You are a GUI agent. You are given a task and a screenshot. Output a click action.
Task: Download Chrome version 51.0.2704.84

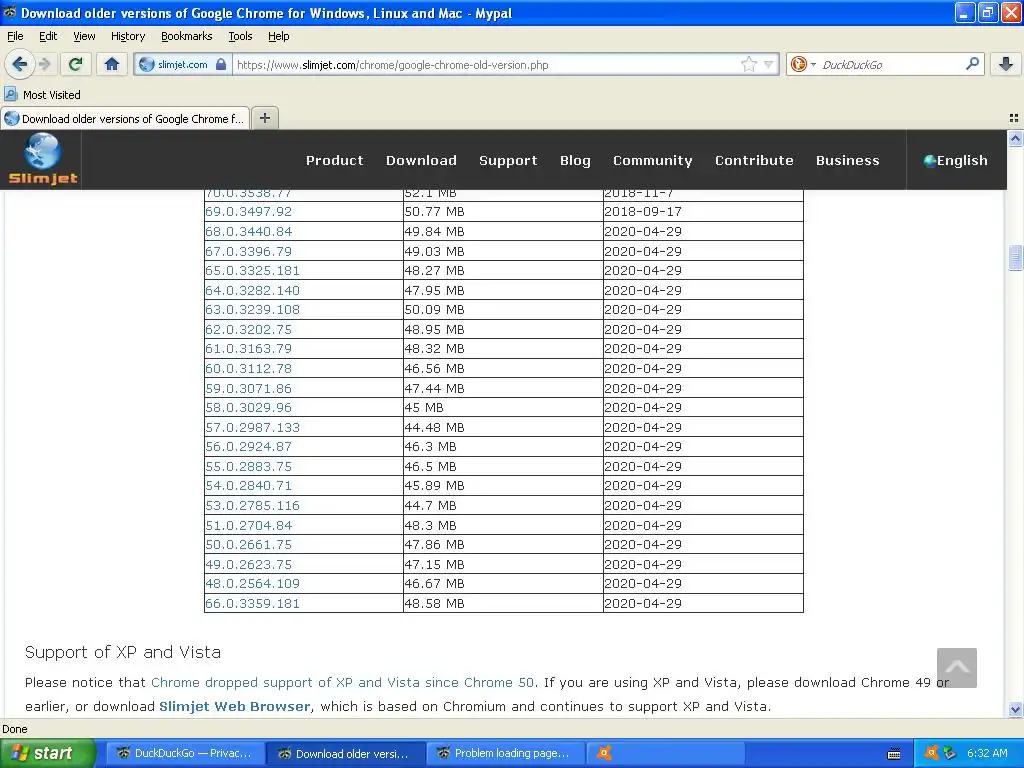[248, 525]
